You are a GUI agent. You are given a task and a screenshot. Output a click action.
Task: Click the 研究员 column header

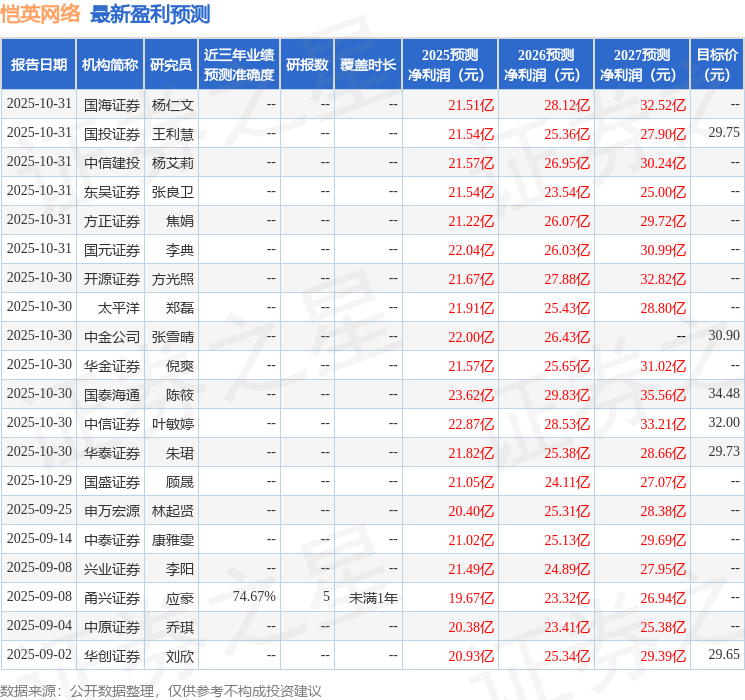click(x=171, y=65)
